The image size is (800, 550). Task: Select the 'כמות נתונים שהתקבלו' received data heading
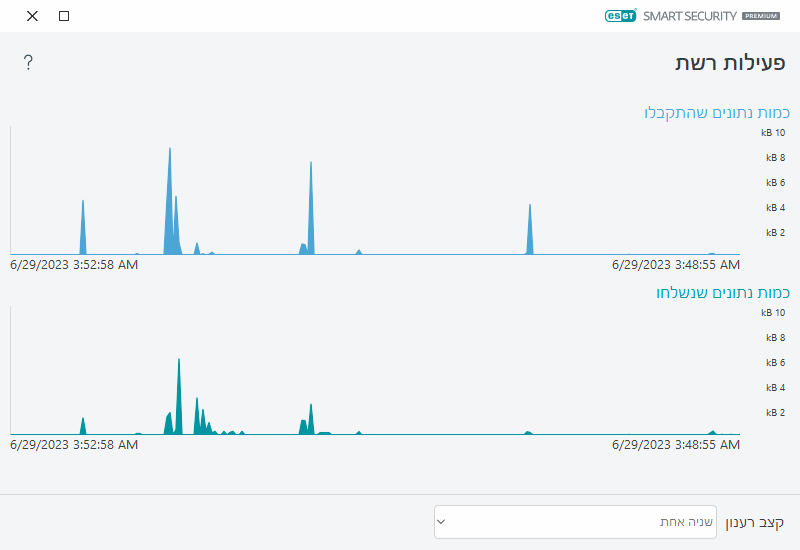click(716, 113)
